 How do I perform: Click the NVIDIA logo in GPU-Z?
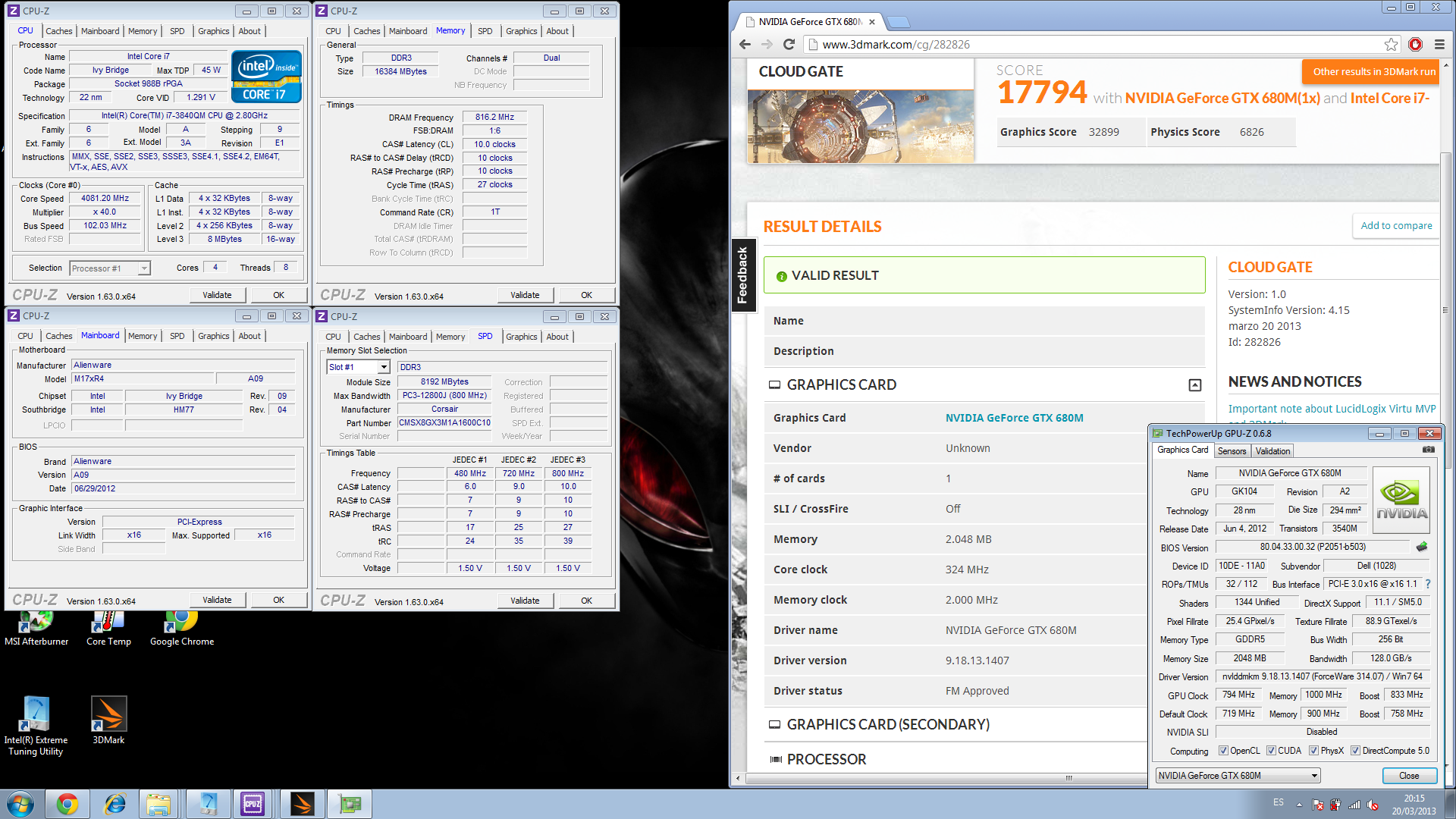point(1401,499)
